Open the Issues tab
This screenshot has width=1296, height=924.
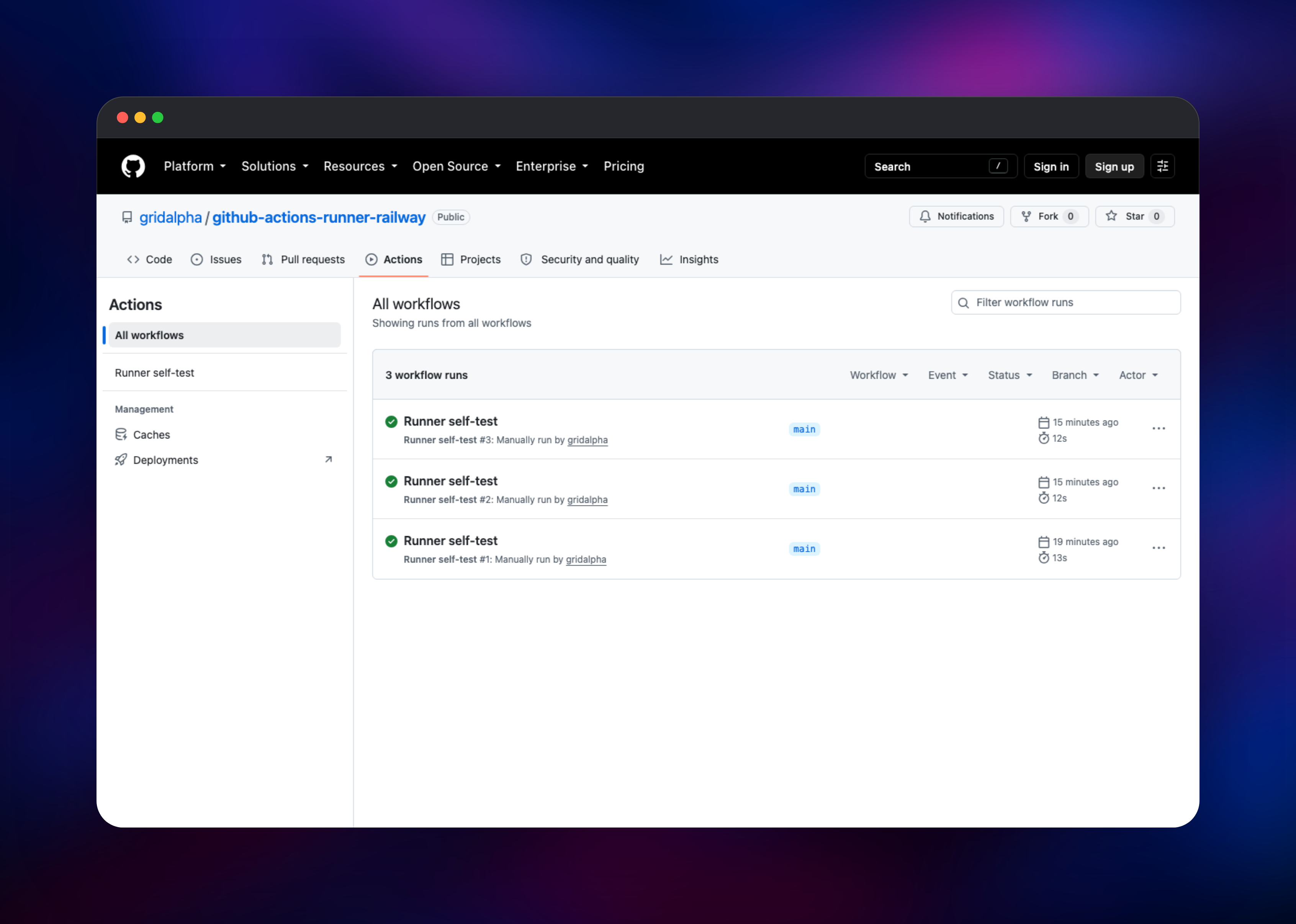(216, 260)
